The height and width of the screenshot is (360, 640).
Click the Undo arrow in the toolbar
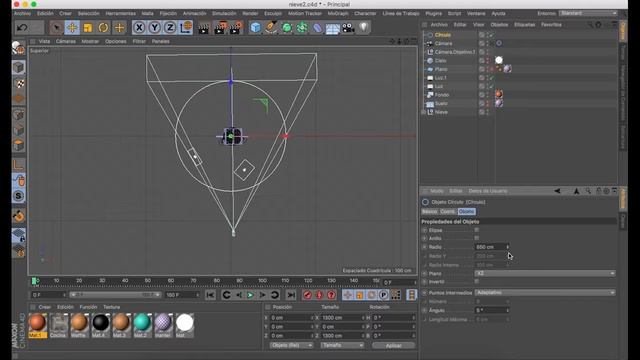[x=22, y=28]
